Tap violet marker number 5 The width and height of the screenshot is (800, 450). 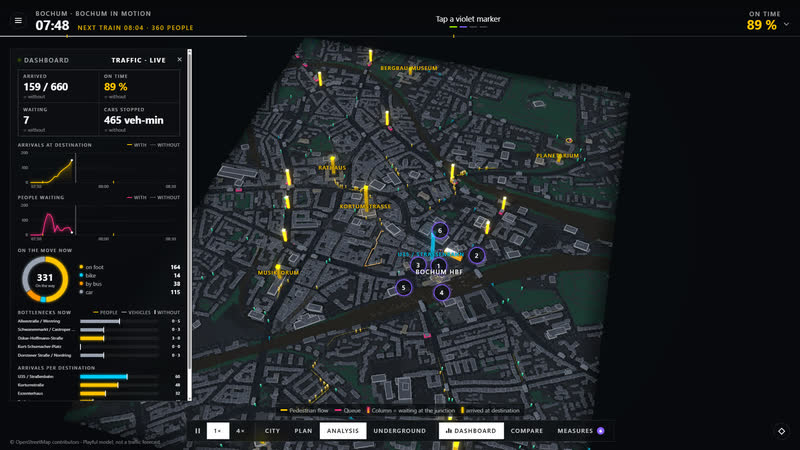[x=404, y=288]
